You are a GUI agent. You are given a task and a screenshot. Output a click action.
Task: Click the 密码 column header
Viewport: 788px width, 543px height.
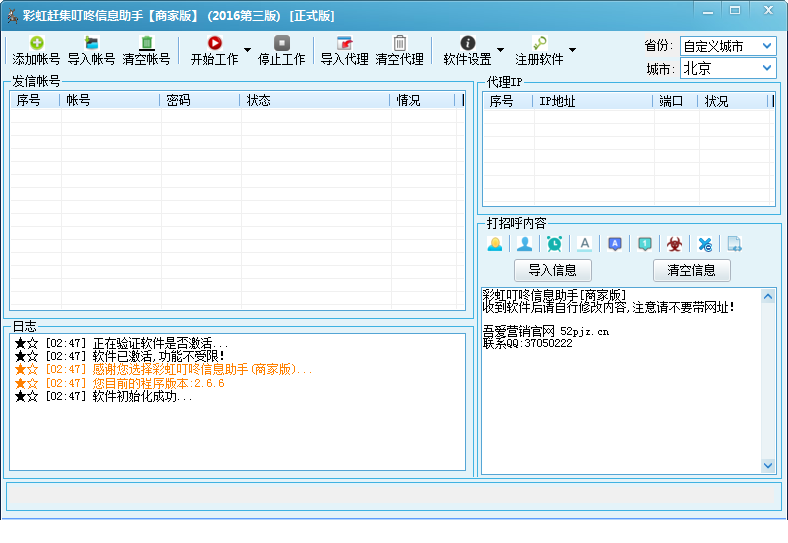pyautogui.click(x=200, y=101)
